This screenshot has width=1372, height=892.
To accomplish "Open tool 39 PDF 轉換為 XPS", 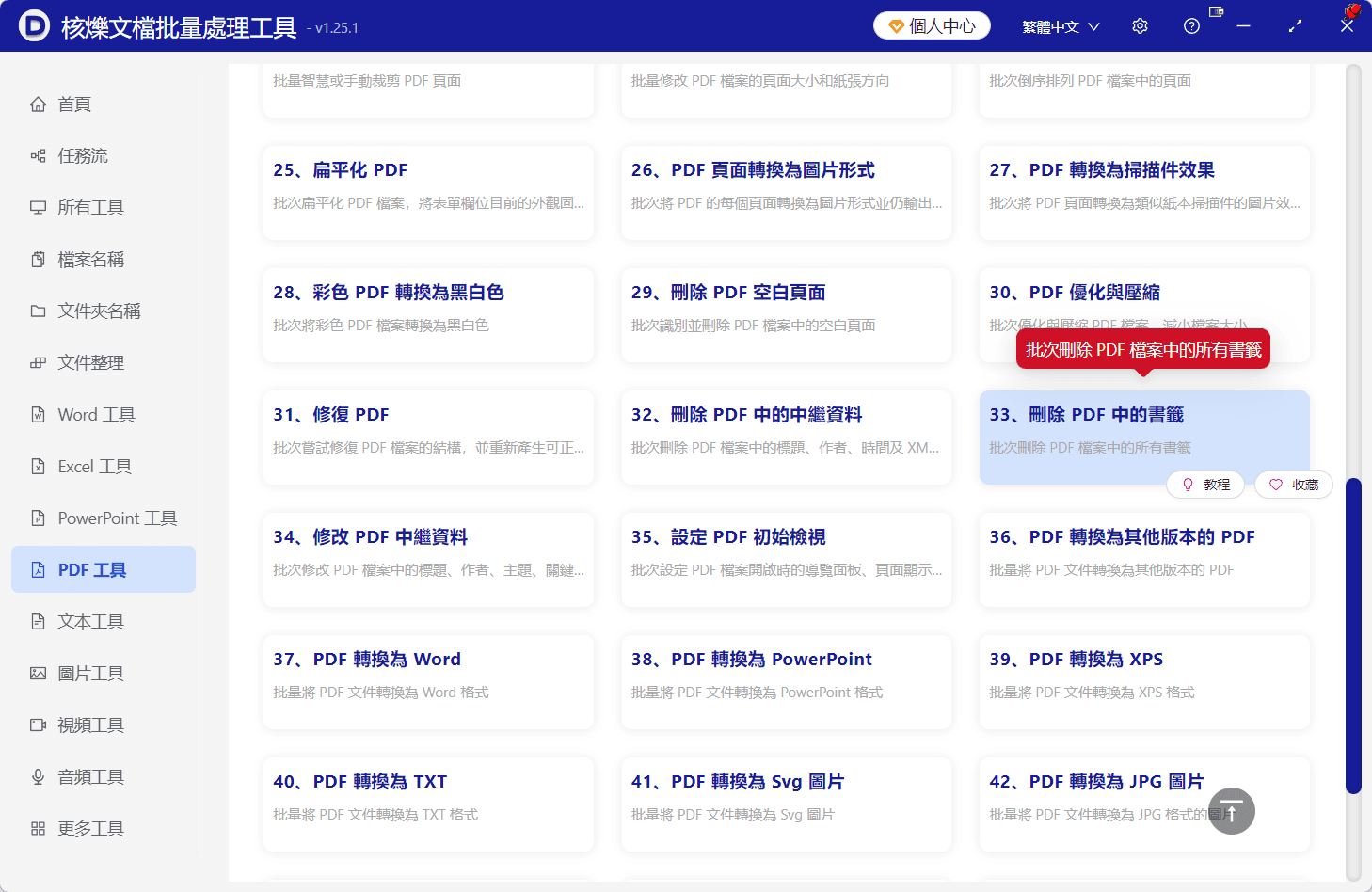I will (1144, 682).
